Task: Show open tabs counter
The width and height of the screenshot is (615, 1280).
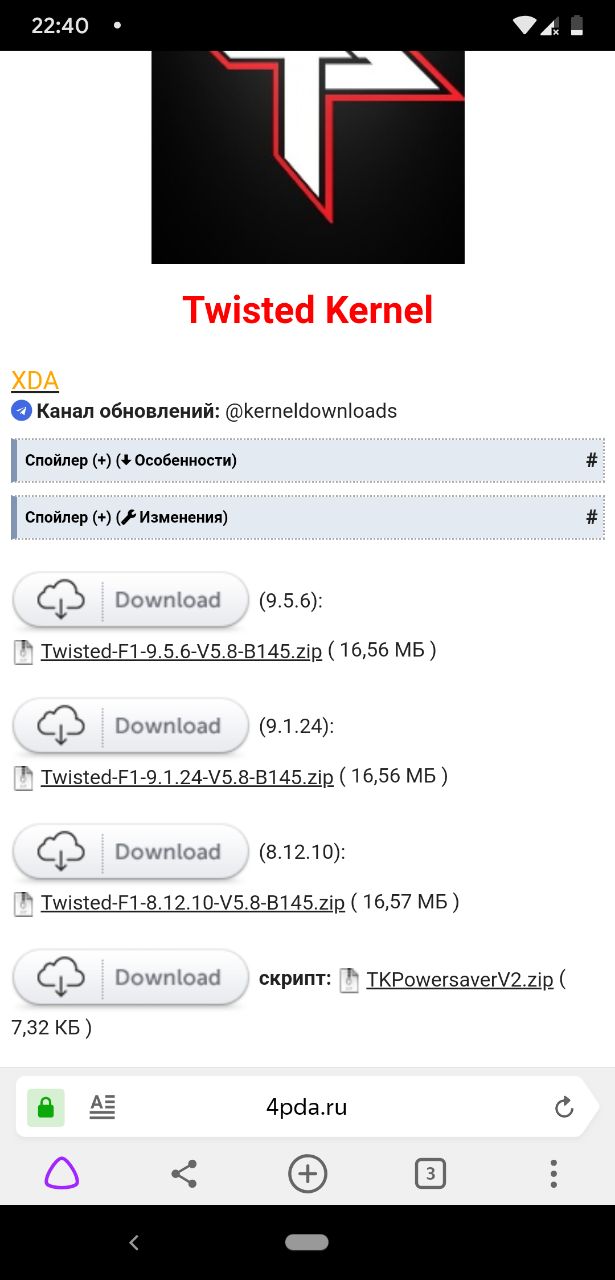Action: click(430, 1173)
